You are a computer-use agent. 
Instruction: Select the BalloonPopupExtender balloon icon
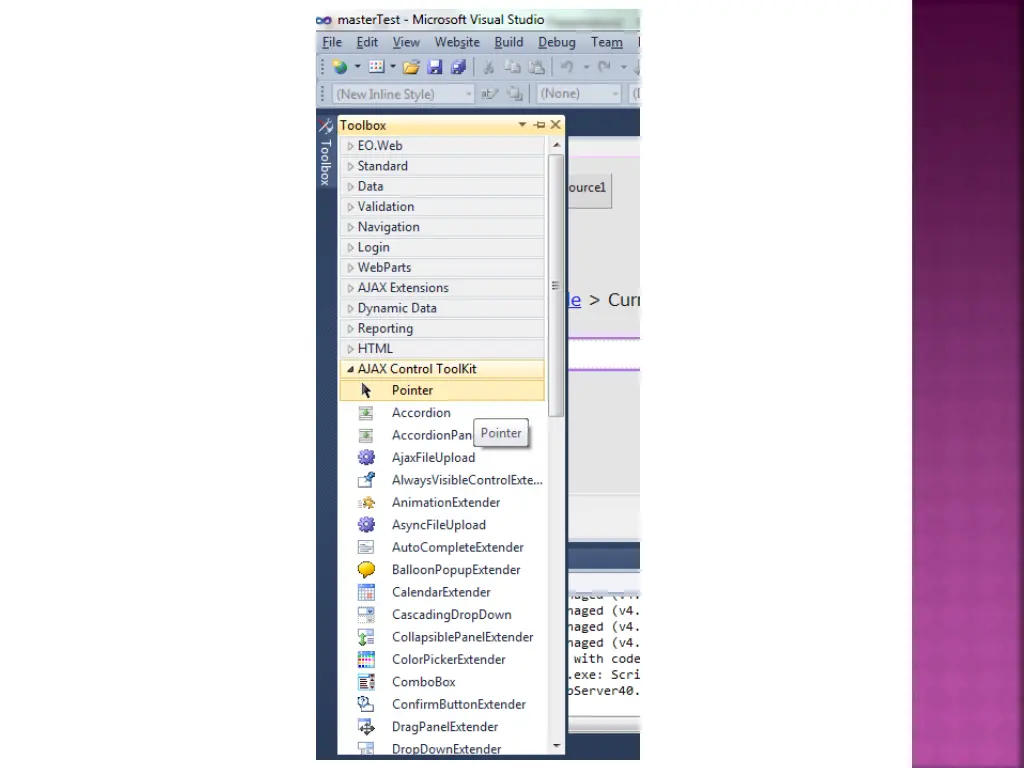(x=366, y=569)
